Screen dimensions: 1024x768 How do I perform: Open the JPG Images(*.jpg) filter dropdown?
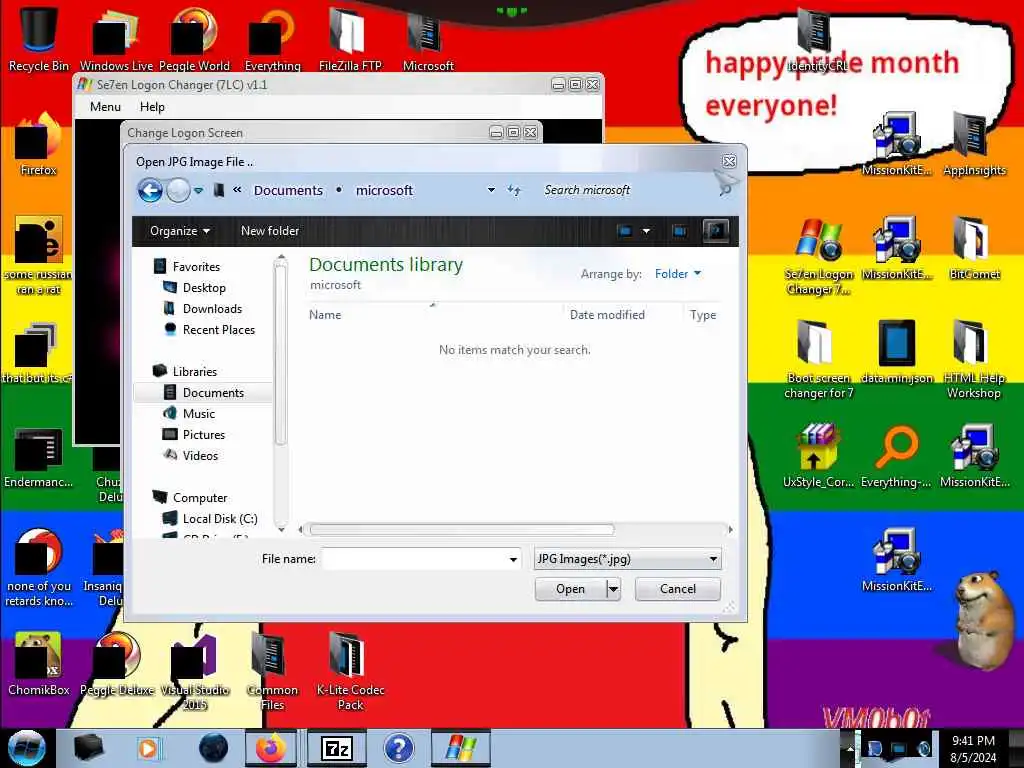pyautogui.click(x=627, y=559)
